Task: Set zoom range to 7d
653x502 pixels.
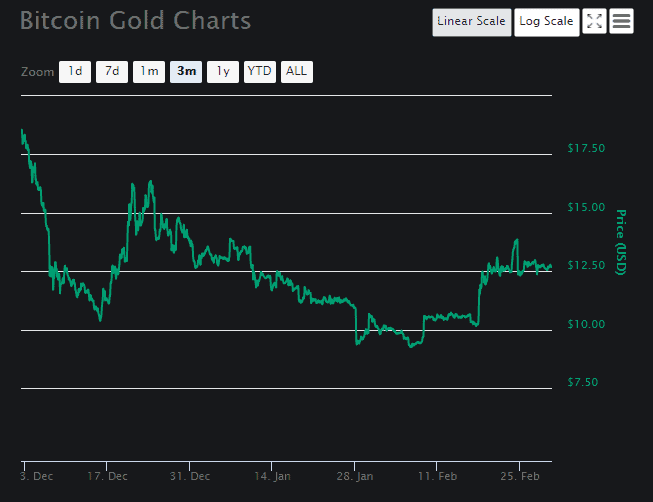Action: click(x=112, y=72)
